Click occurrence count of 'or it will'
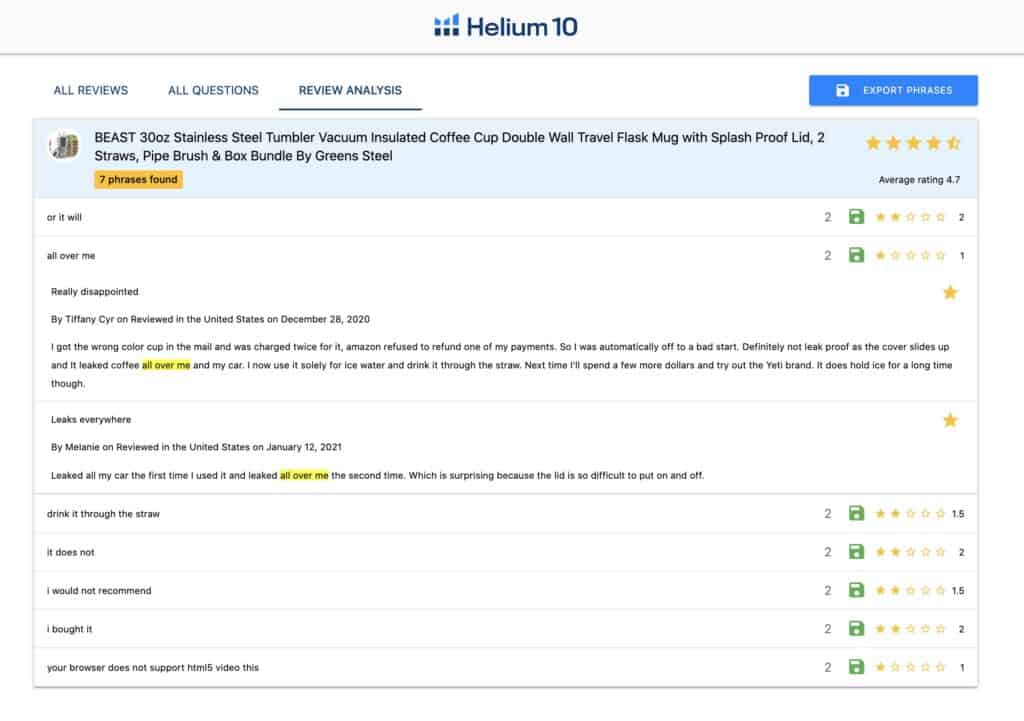 pyautogui.click(x=827, y=217)
